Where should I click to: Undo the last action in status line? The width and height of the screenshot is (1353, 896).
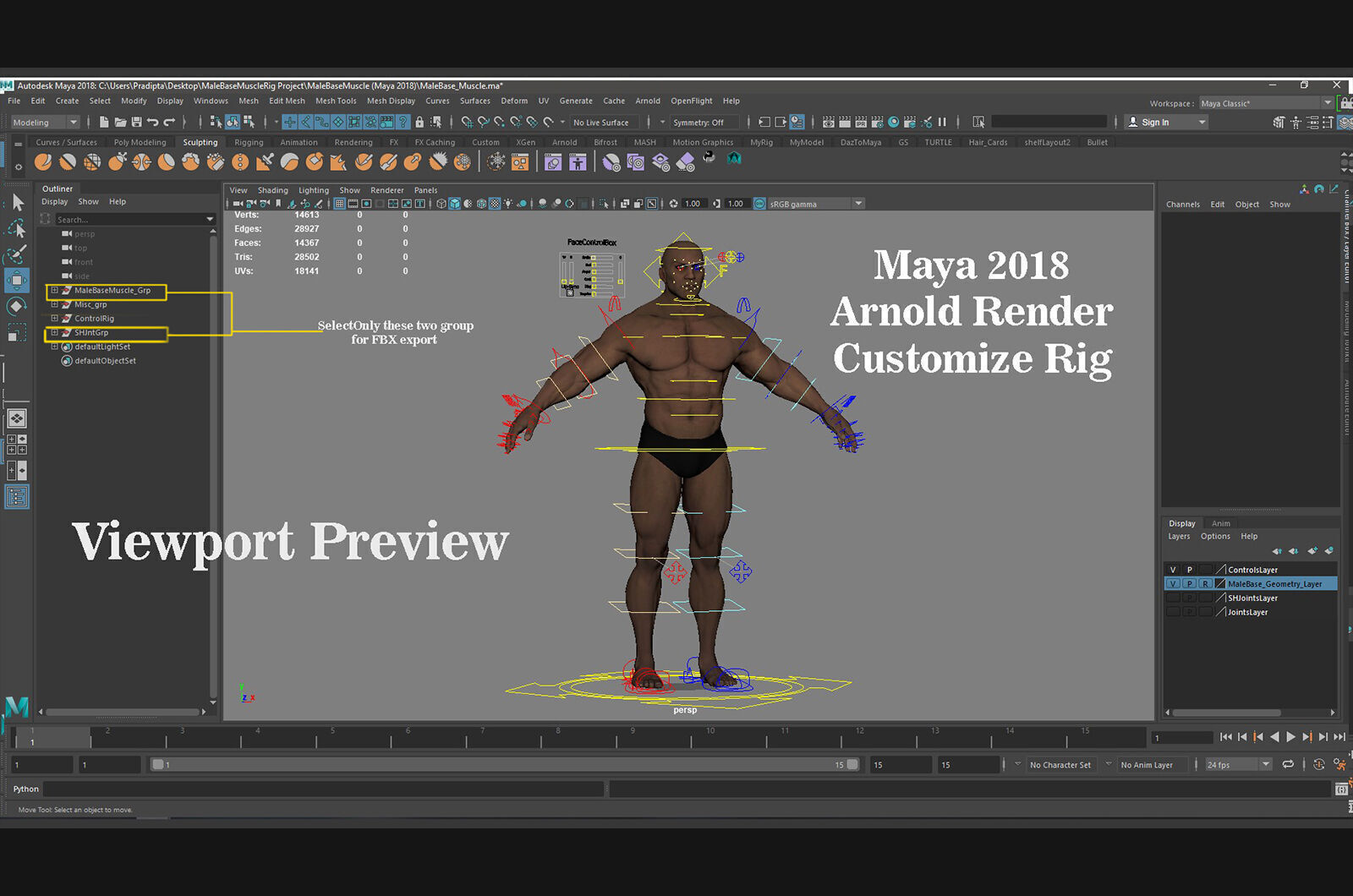(x=153, y=123)
